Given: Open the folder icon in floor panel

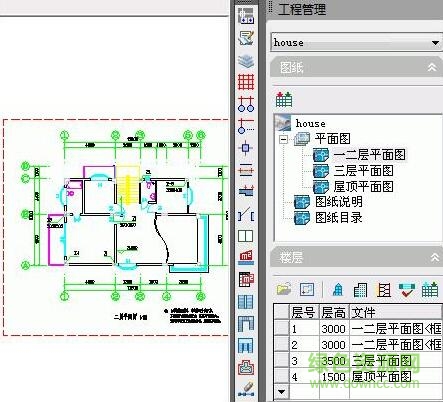Looking at the screenshot, I should tap(284, 289).
